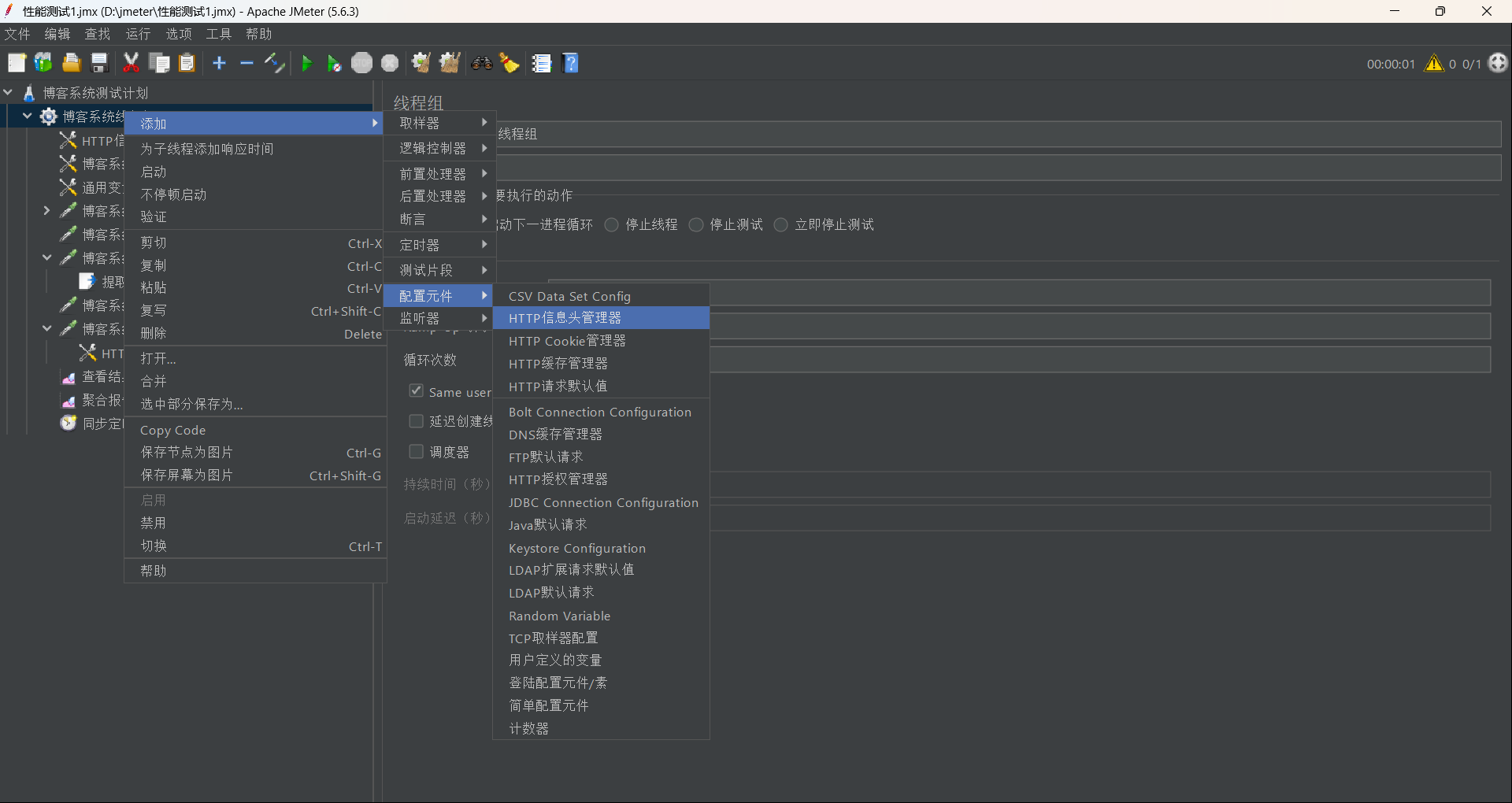Click the Reset search icon
The height and width of the screenshot is (803, 1512).
pos(510,63)
